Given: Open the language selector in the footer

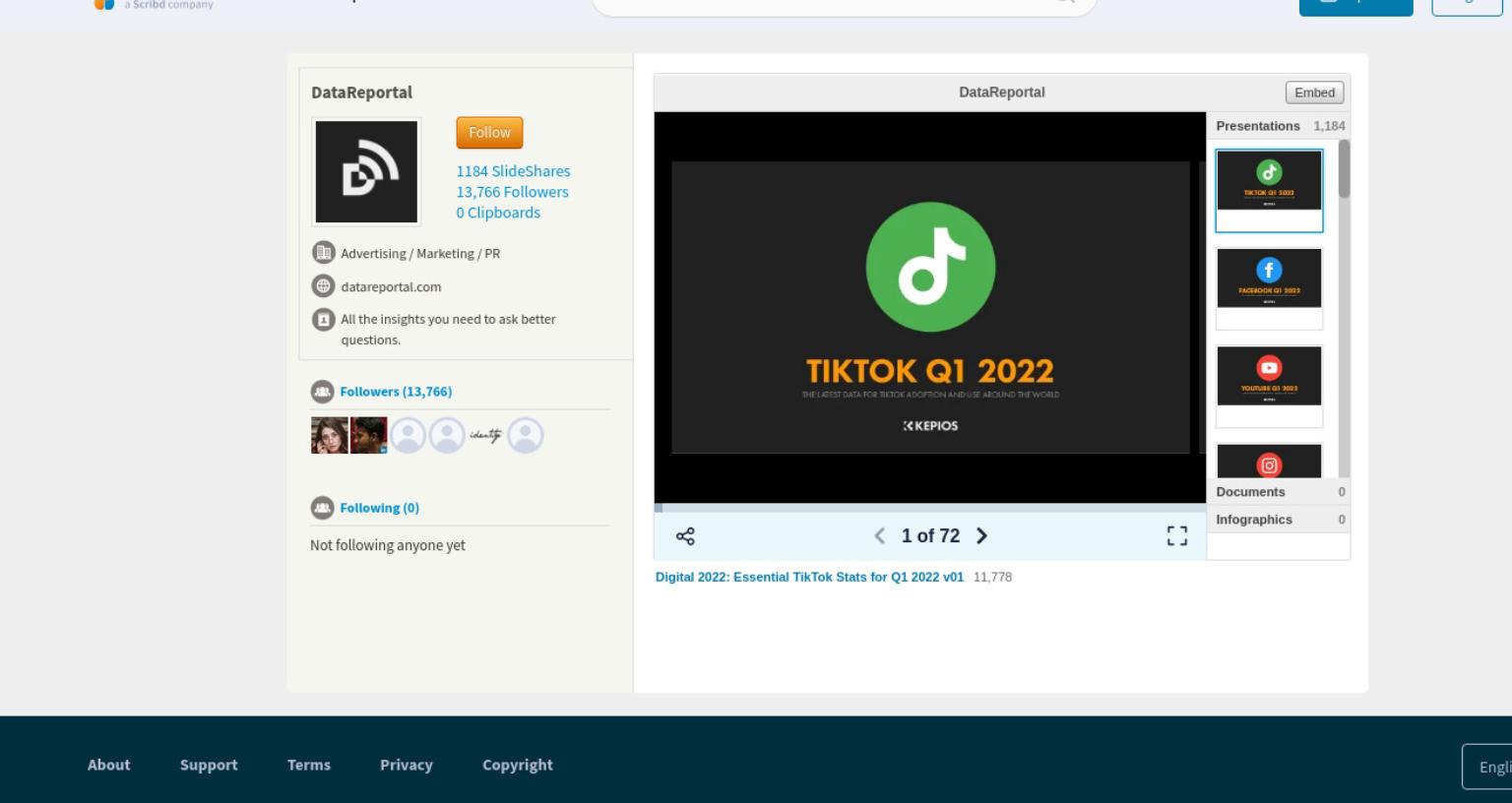Looking at the screenshot, I should tap(1487, 767).
